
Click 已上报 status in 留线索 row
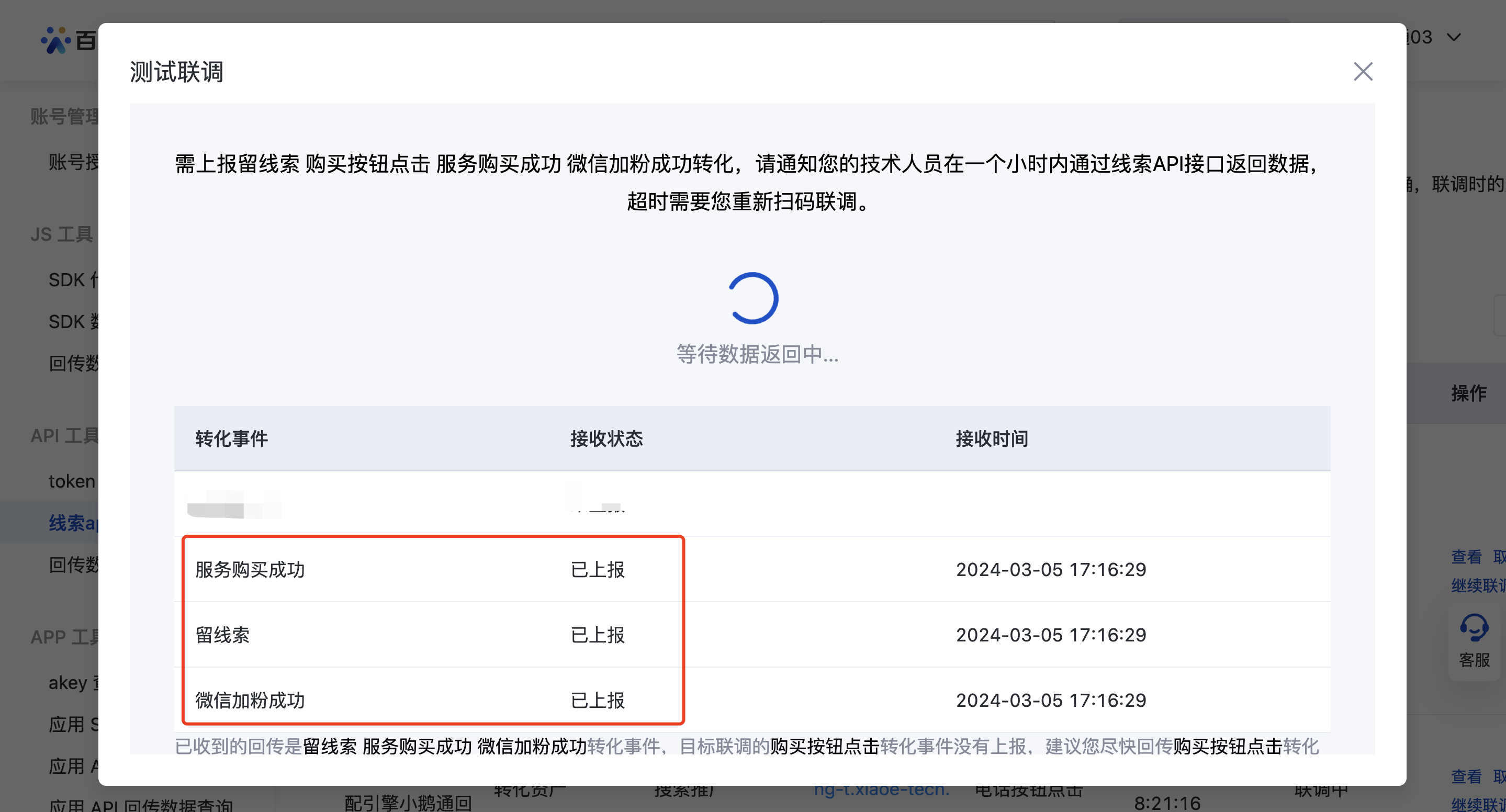pyautogui.click(x=598, y=635)
